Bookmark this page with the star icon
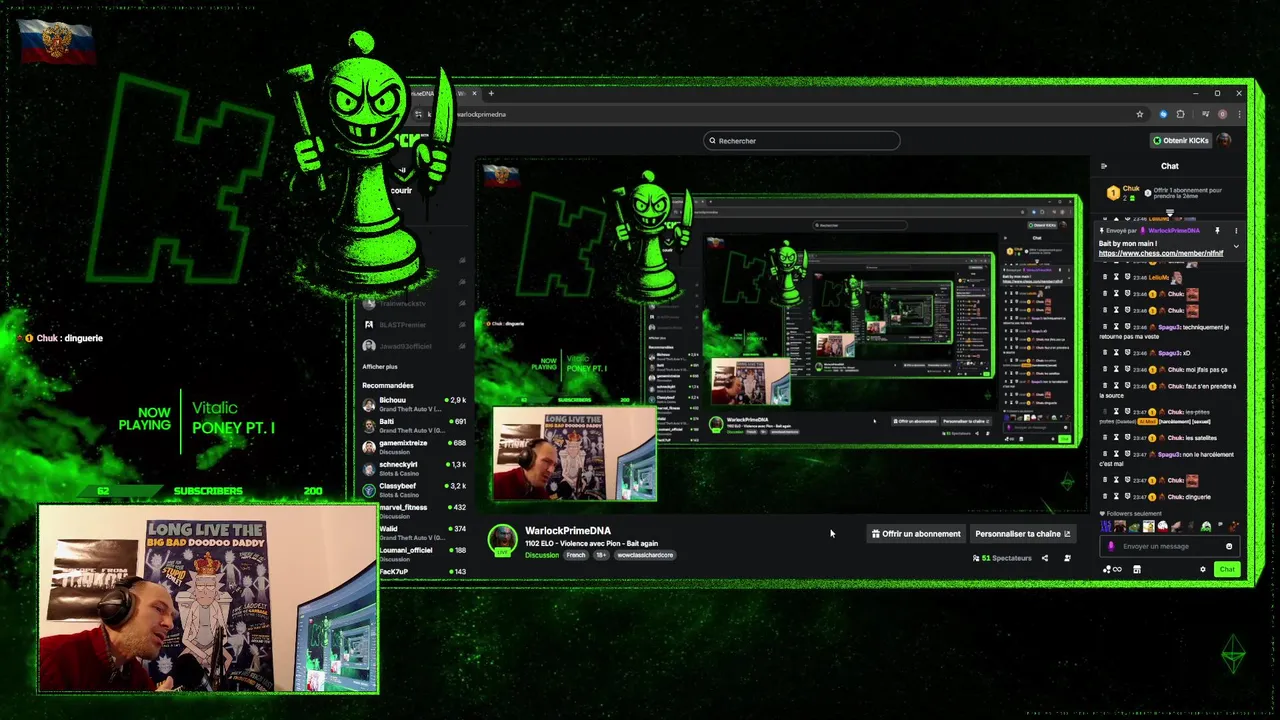The height and width of the screenshot is (720, 1280). [x=1140, y=114]
